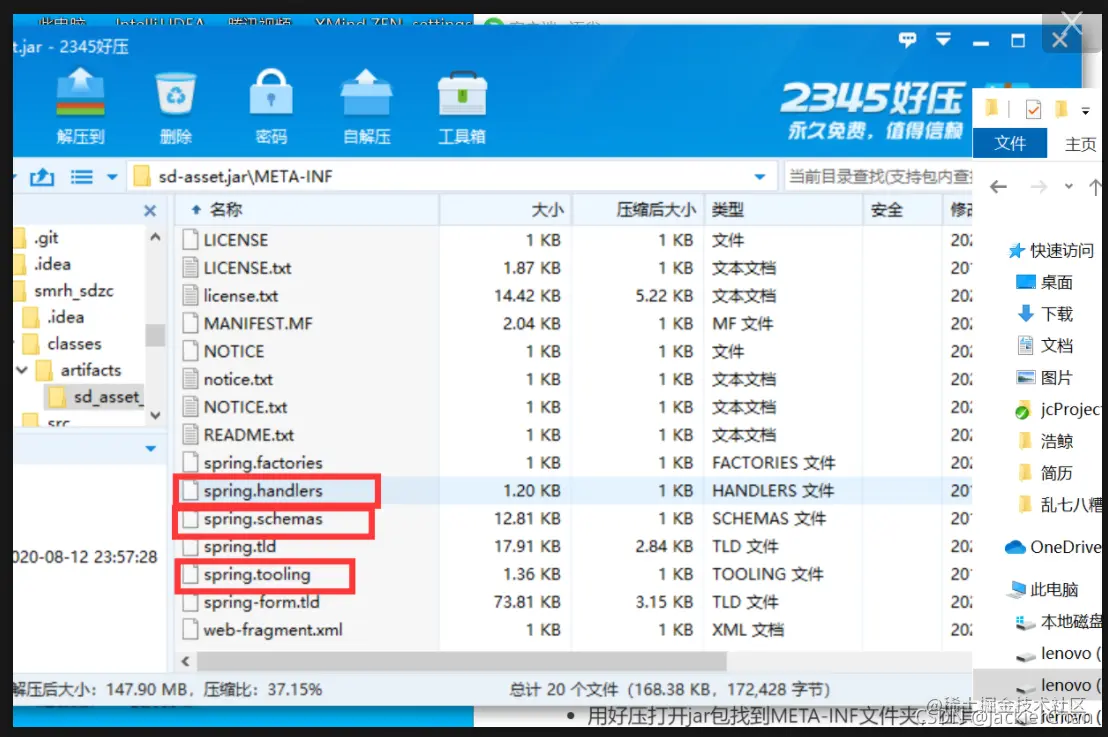Click the list view icon below the toolbar
Screen dimensions: 1108x737
pos(81,175)
